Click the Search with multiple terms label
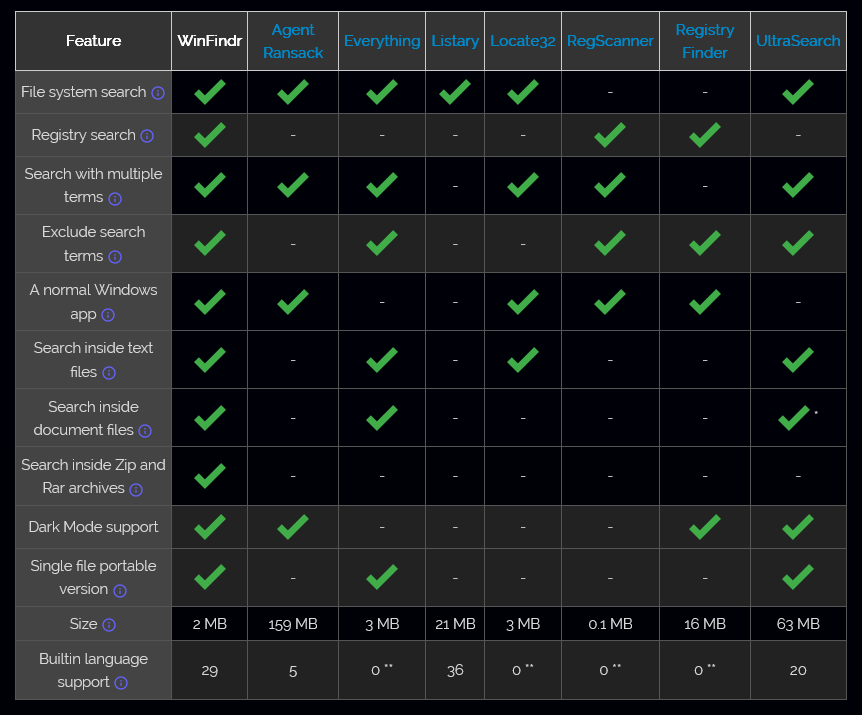 click(93, 186)
